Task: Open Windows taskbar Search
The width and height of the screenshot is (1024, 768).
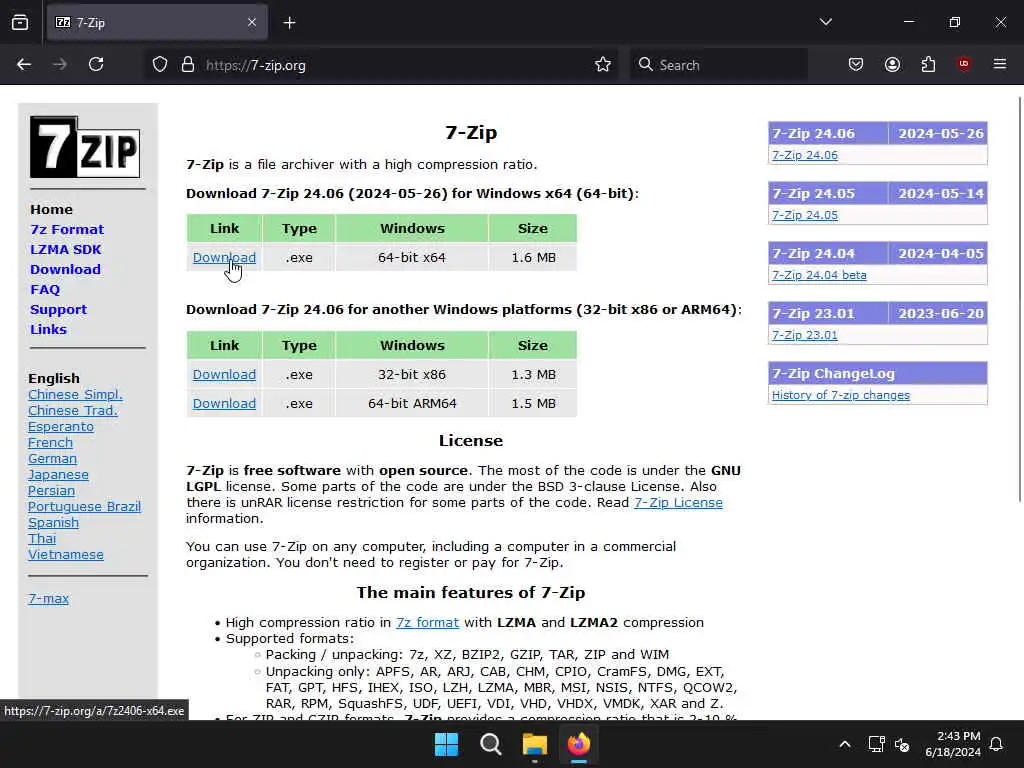Action: (490, 744)
